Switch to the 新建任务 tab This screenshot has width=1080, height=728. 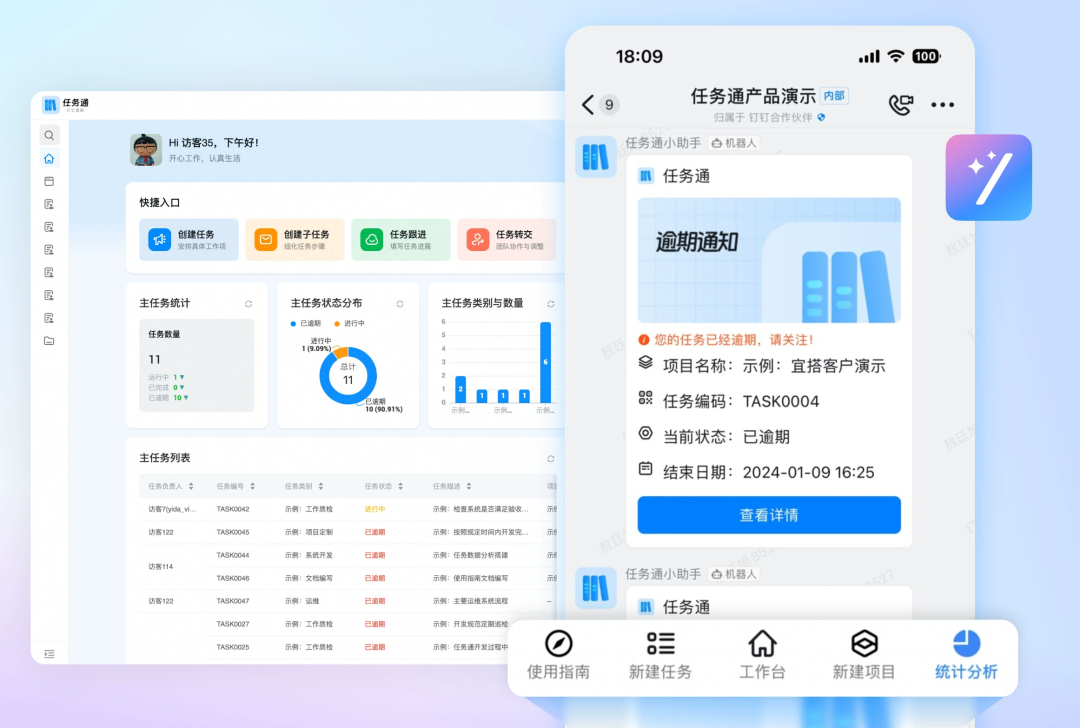(661, 655)
